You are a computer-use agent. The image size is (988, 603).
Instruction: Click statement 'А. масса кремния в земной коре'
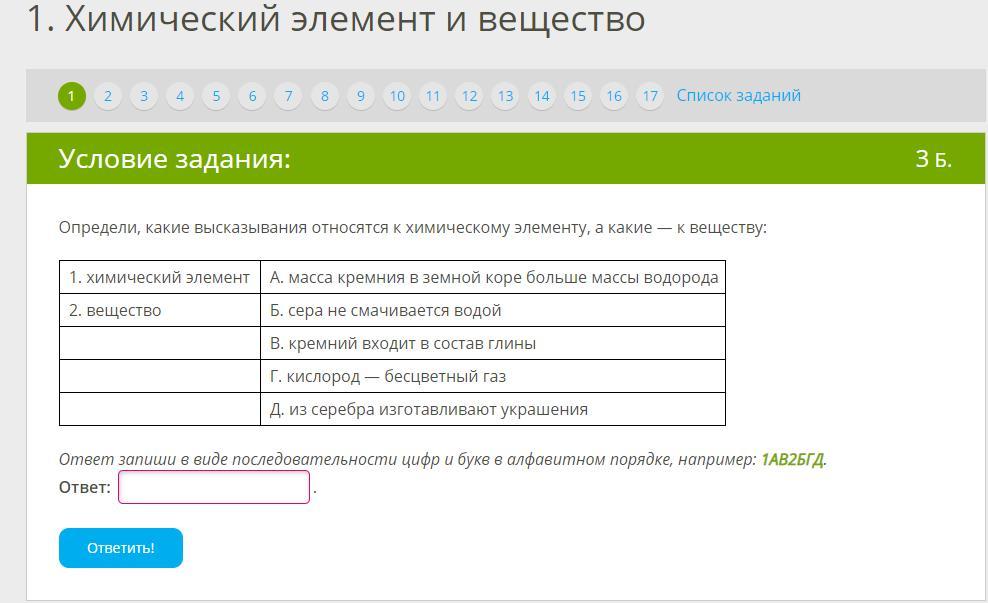point(493,277)
